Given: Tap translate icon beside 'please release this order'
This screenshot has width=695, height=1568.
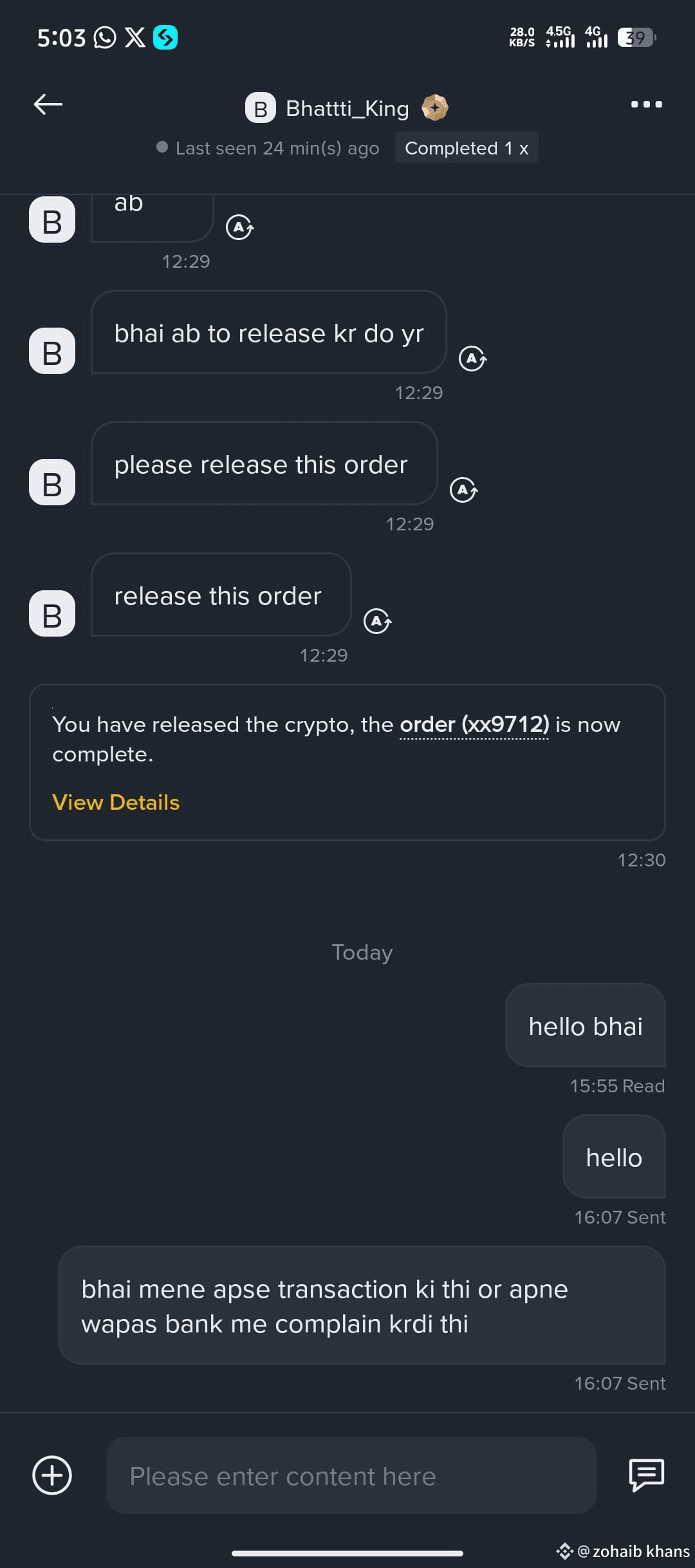Looking at the screenshot, I should tap(463, 490).
